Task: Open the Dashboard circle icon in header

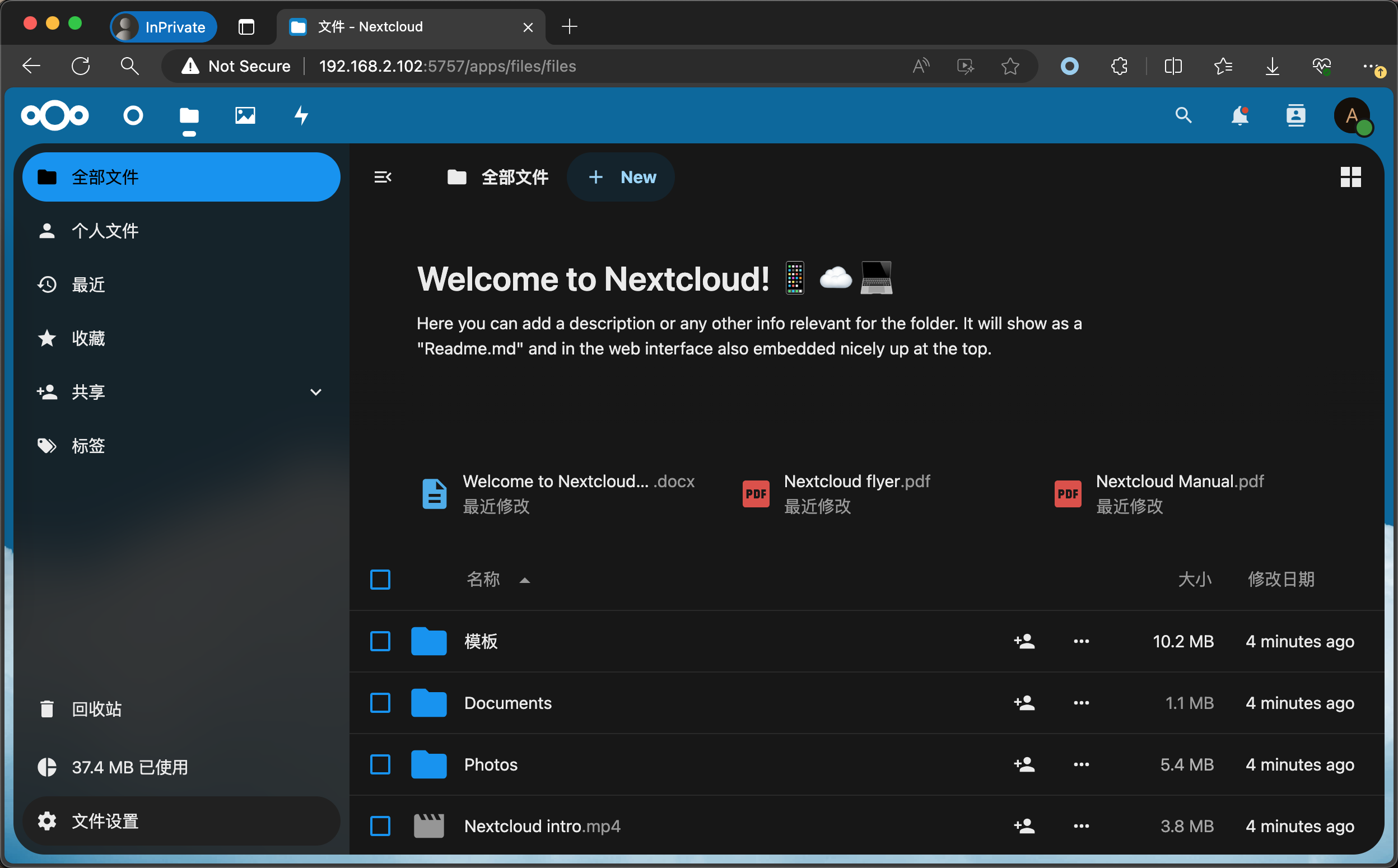Action: pyautogui.click(x=133, y=115)
